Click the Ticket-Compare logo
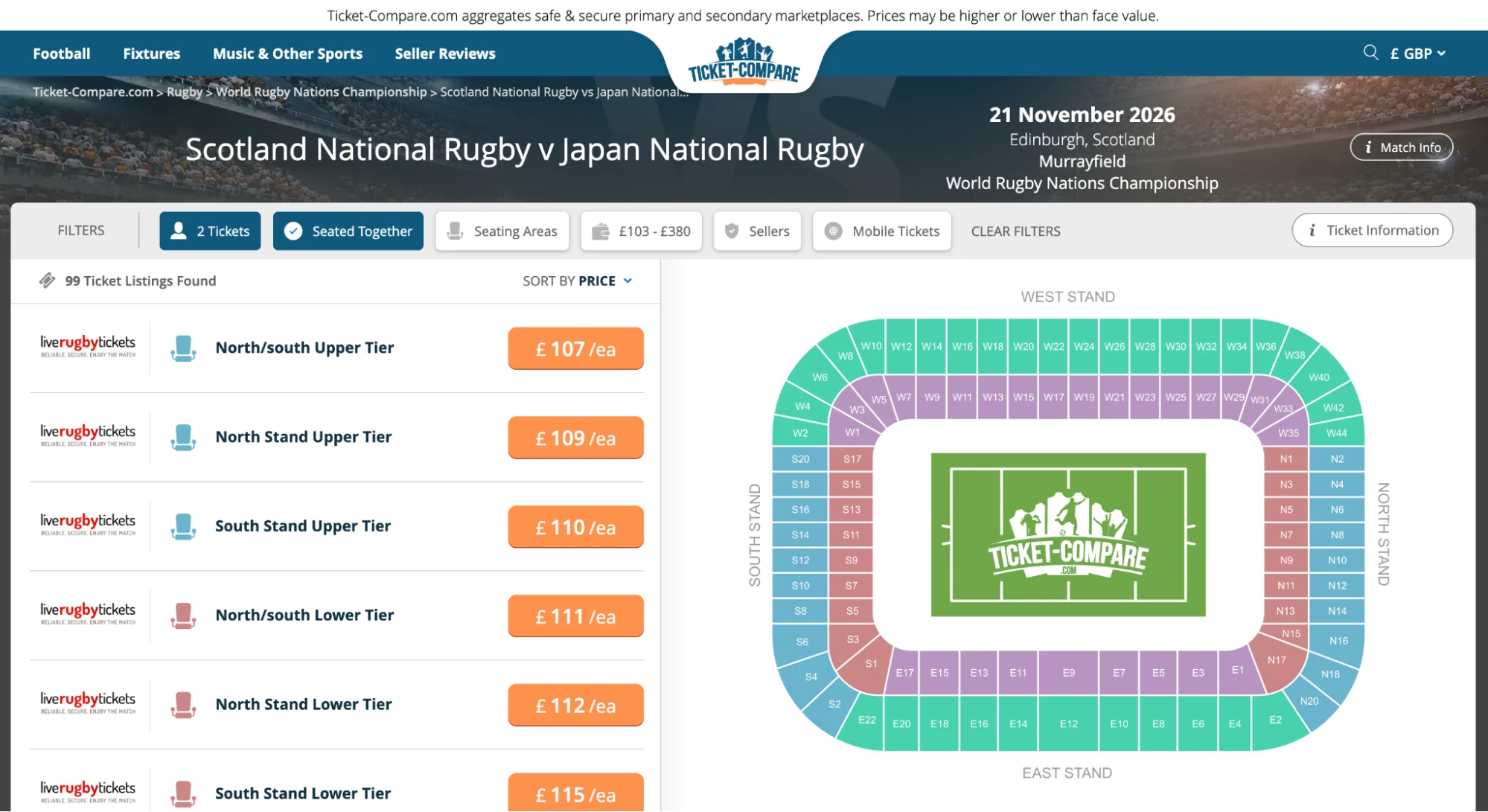The width and height of the screenshot is (1488, 812). 742,63
